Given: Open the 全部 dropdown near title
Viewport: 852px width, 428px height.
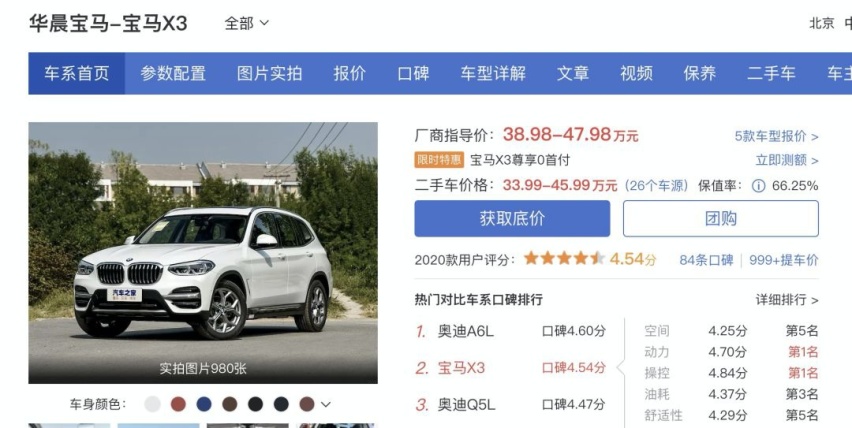Looking at the screenshot, I should coord(247,23).
